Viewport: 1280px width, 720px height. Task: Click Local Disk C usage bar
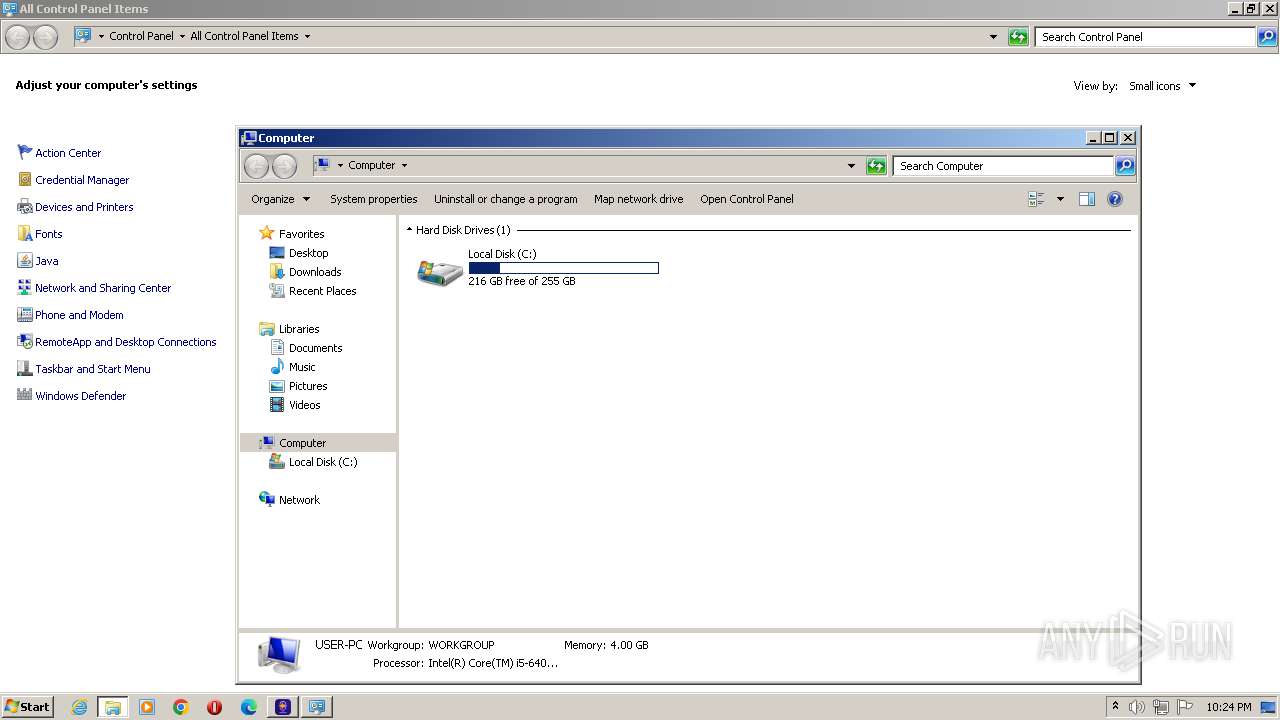(x=563, y=268)
